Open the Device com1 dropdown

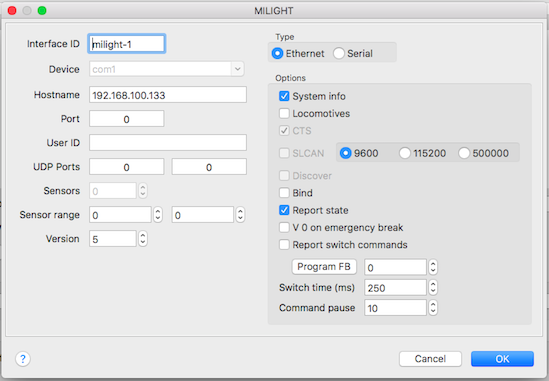pyautogui.click(x=237, y=69)
